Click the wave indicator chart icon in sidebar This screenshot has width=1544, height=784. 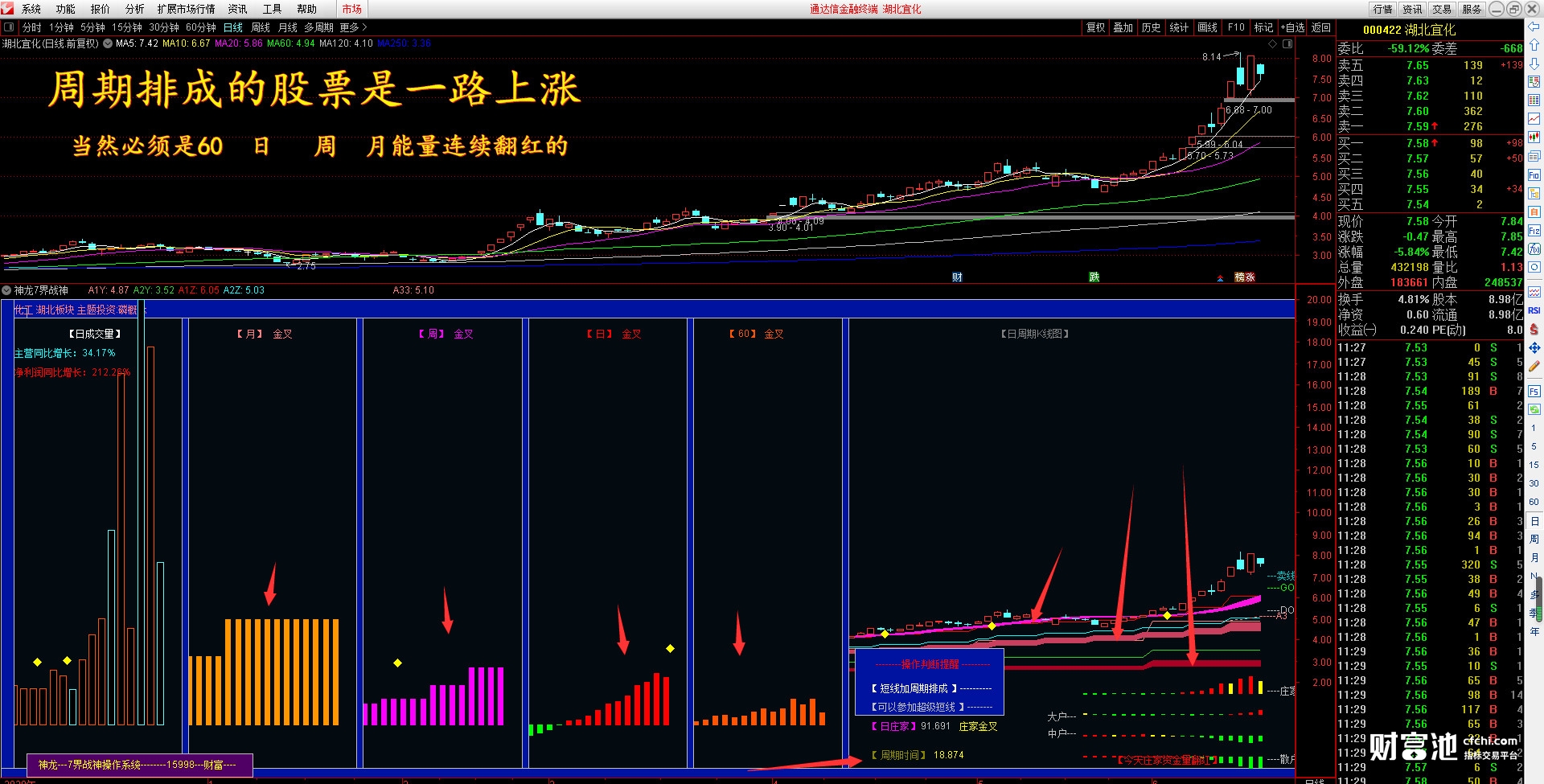coord(1534,292)
